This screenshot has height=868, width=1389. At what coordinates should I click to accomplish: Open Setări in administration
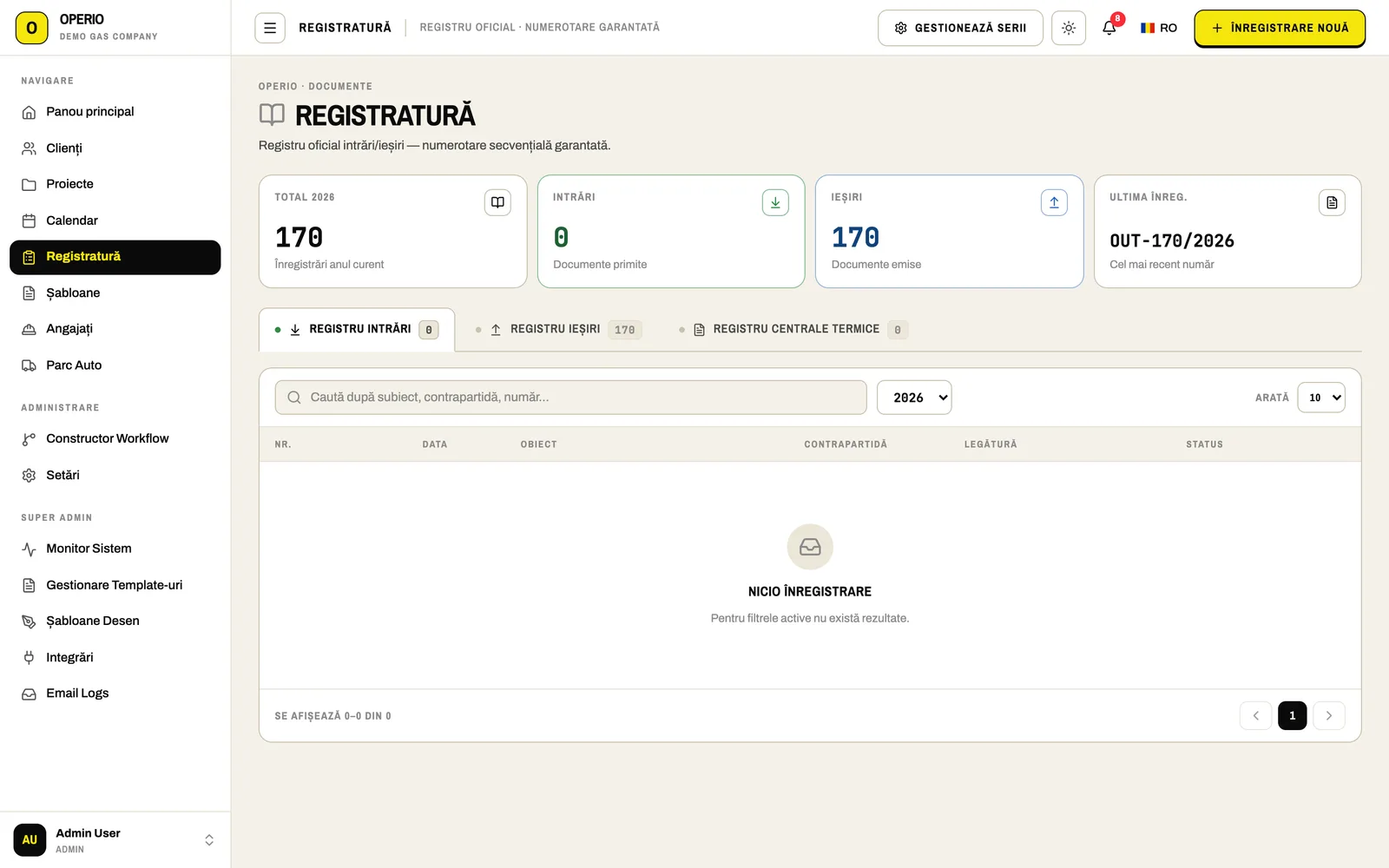click(115, 476)
